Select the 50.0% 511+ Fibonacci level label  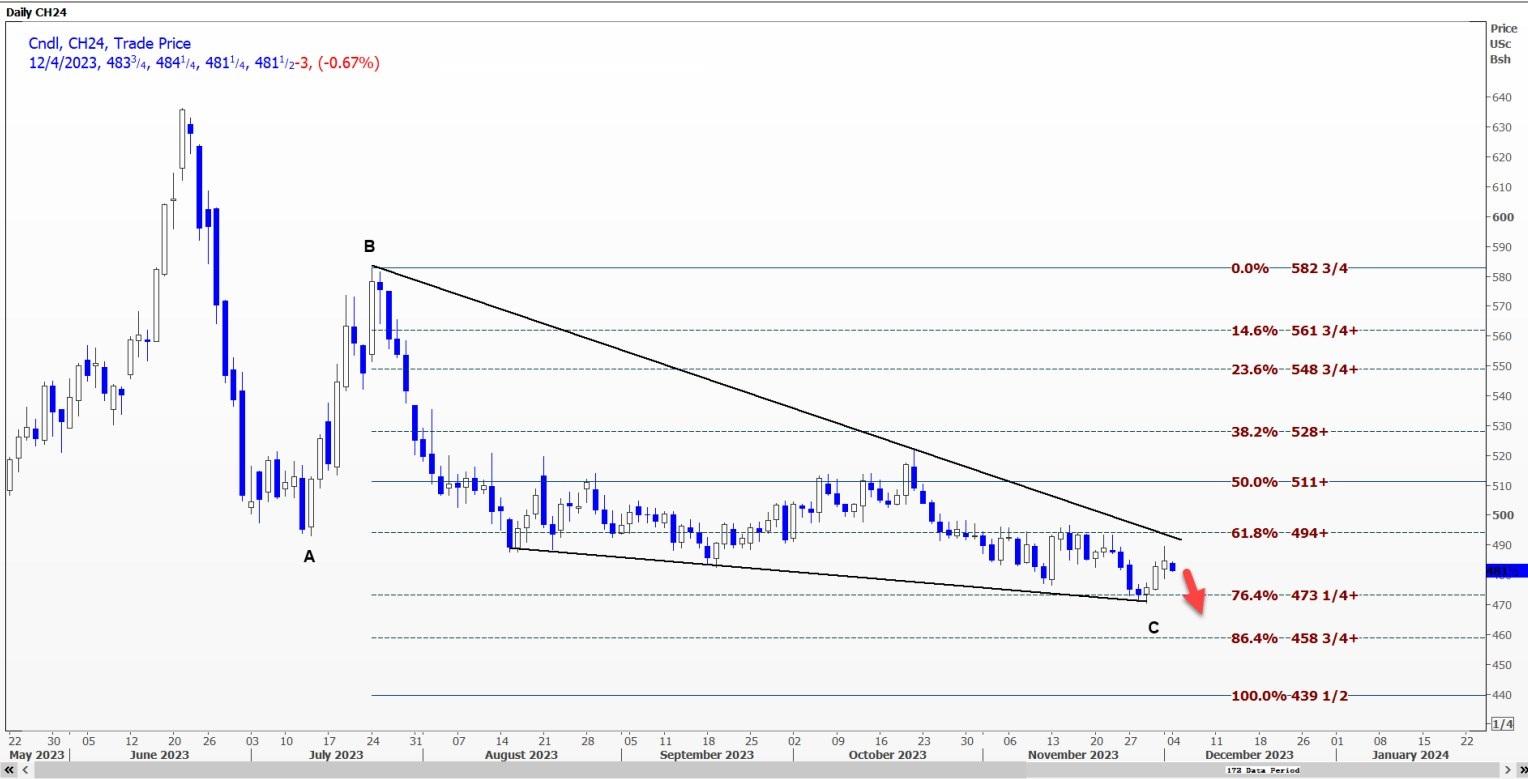(1280, 482)
